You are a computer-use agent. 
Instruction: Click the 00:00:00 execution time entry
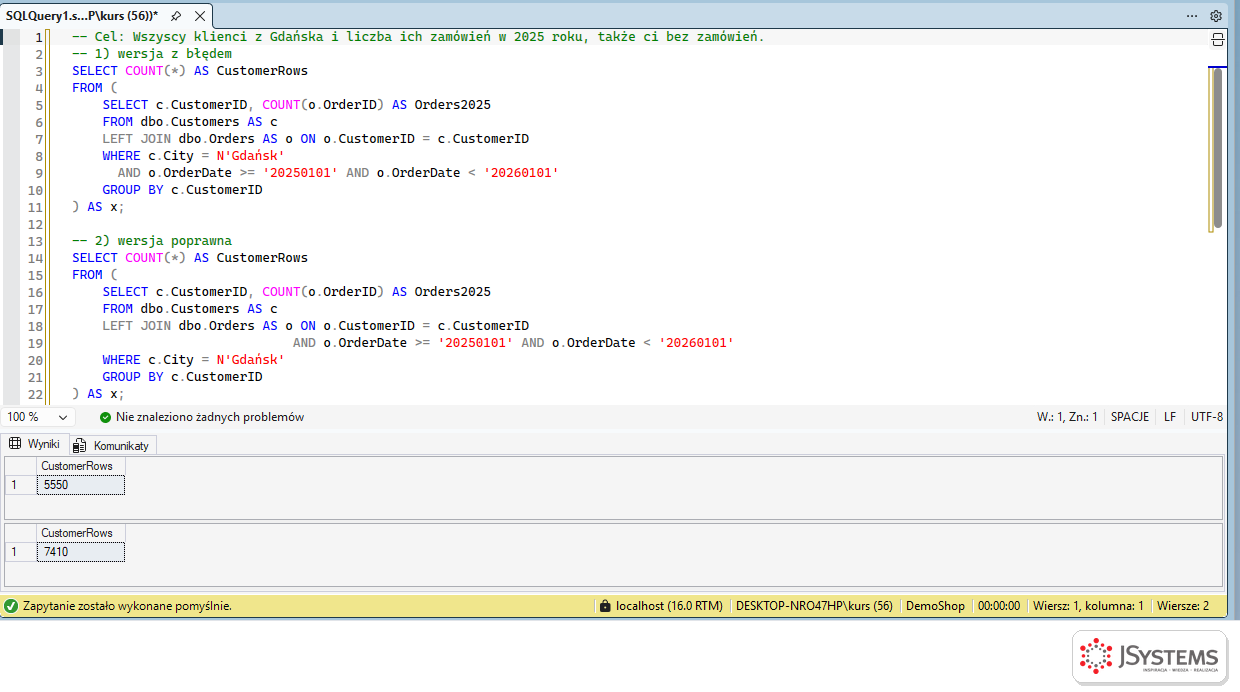999,606
